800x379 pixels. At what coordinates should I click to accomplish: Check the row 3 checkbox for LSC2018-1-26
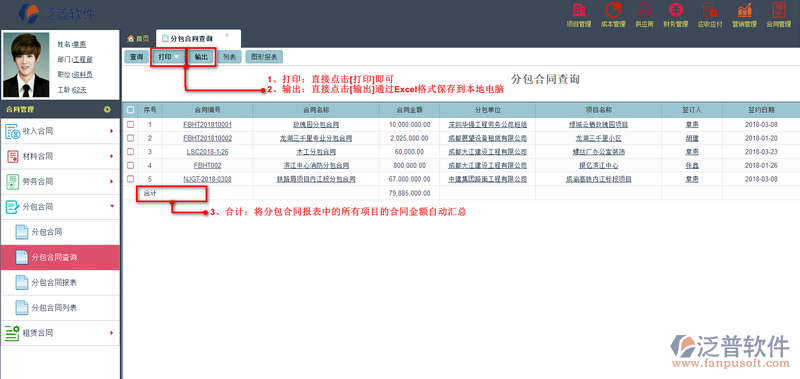(130, 151)
